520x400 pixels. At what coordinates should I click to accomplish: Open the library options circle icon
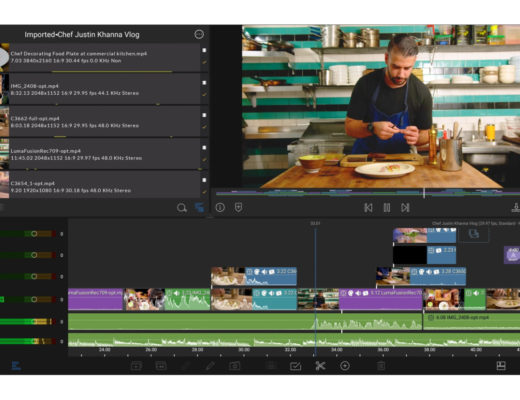[x=199, y=34]
